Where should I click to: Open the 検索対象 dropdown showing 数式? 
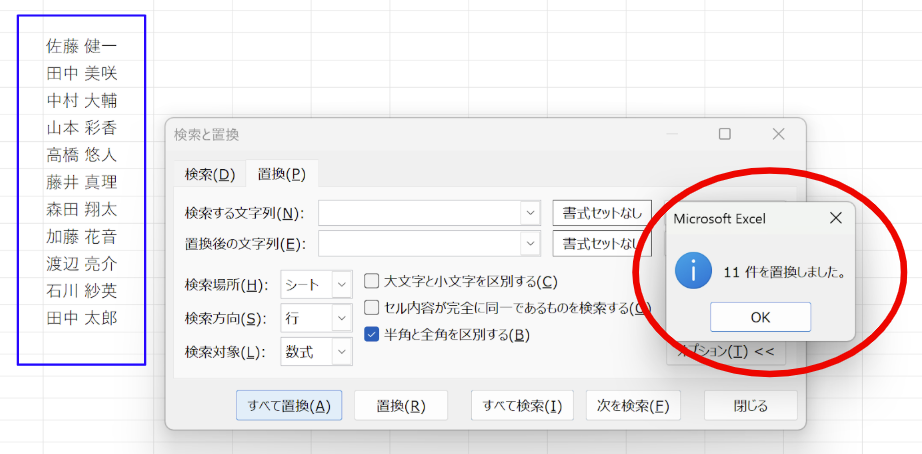point(316,352)
